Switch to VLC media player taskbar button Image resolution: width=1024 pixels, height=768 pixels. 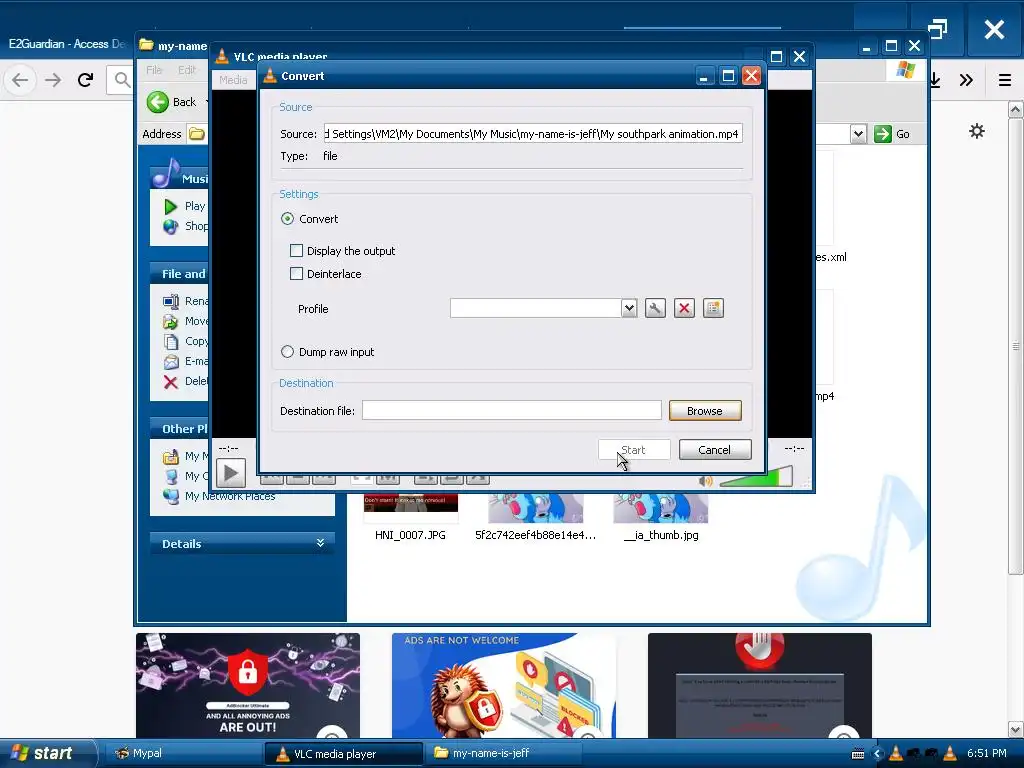click(344, 754)
